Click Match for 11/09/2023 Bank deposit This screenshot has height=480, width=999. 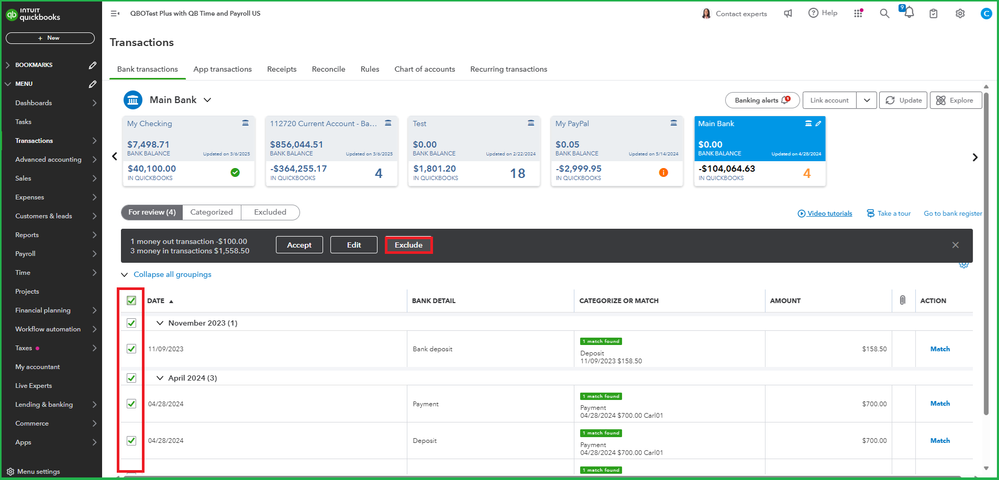pyautogui.click(x=940, y=349)
